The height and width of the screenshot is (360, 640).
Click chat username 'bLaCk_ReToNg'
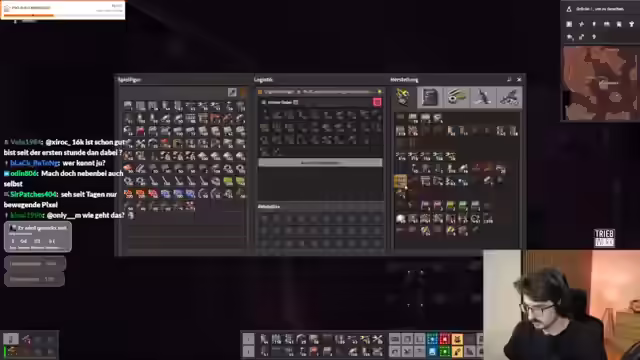(35, 163)
